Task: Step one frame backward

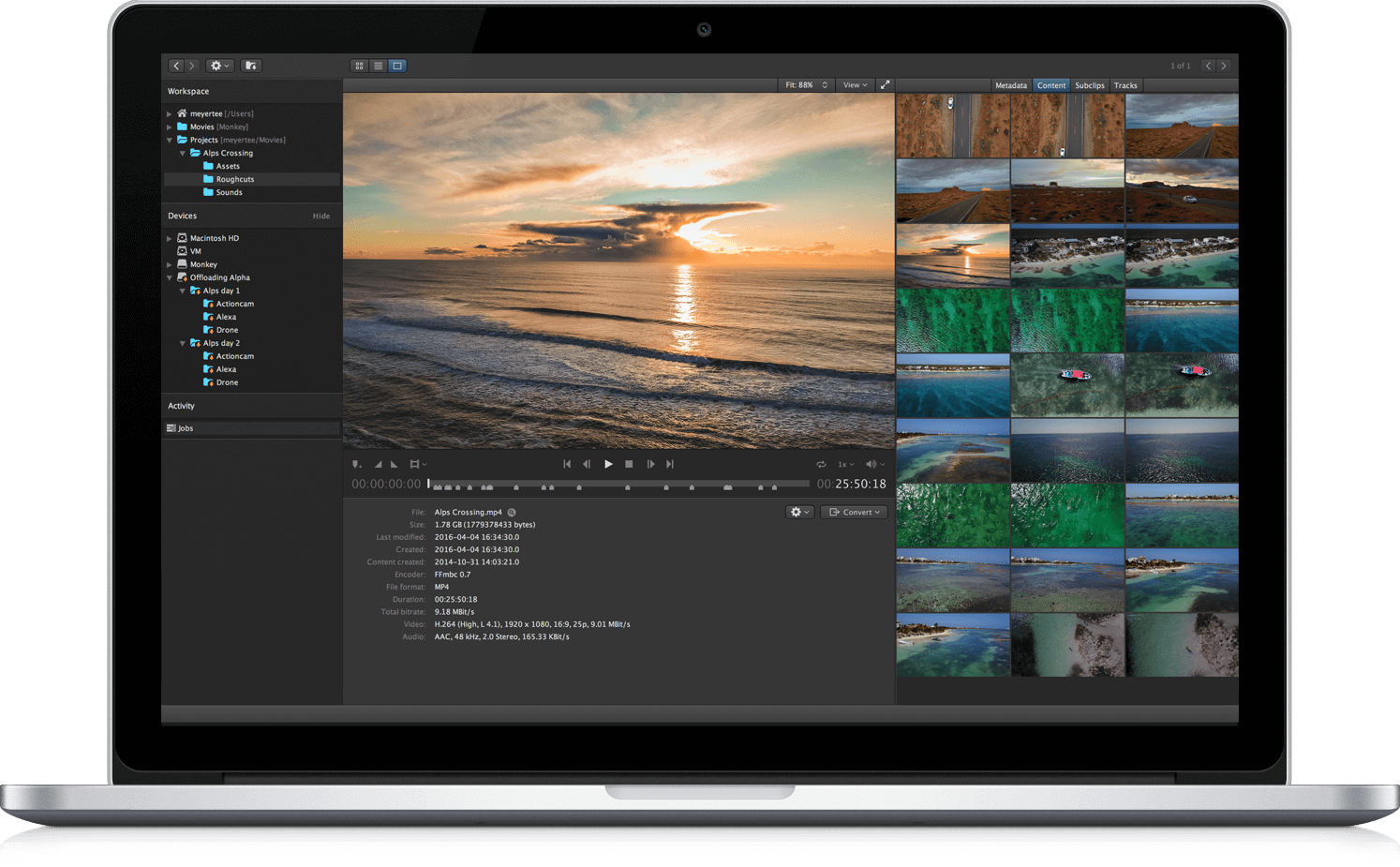Action: tap(587, 464)
